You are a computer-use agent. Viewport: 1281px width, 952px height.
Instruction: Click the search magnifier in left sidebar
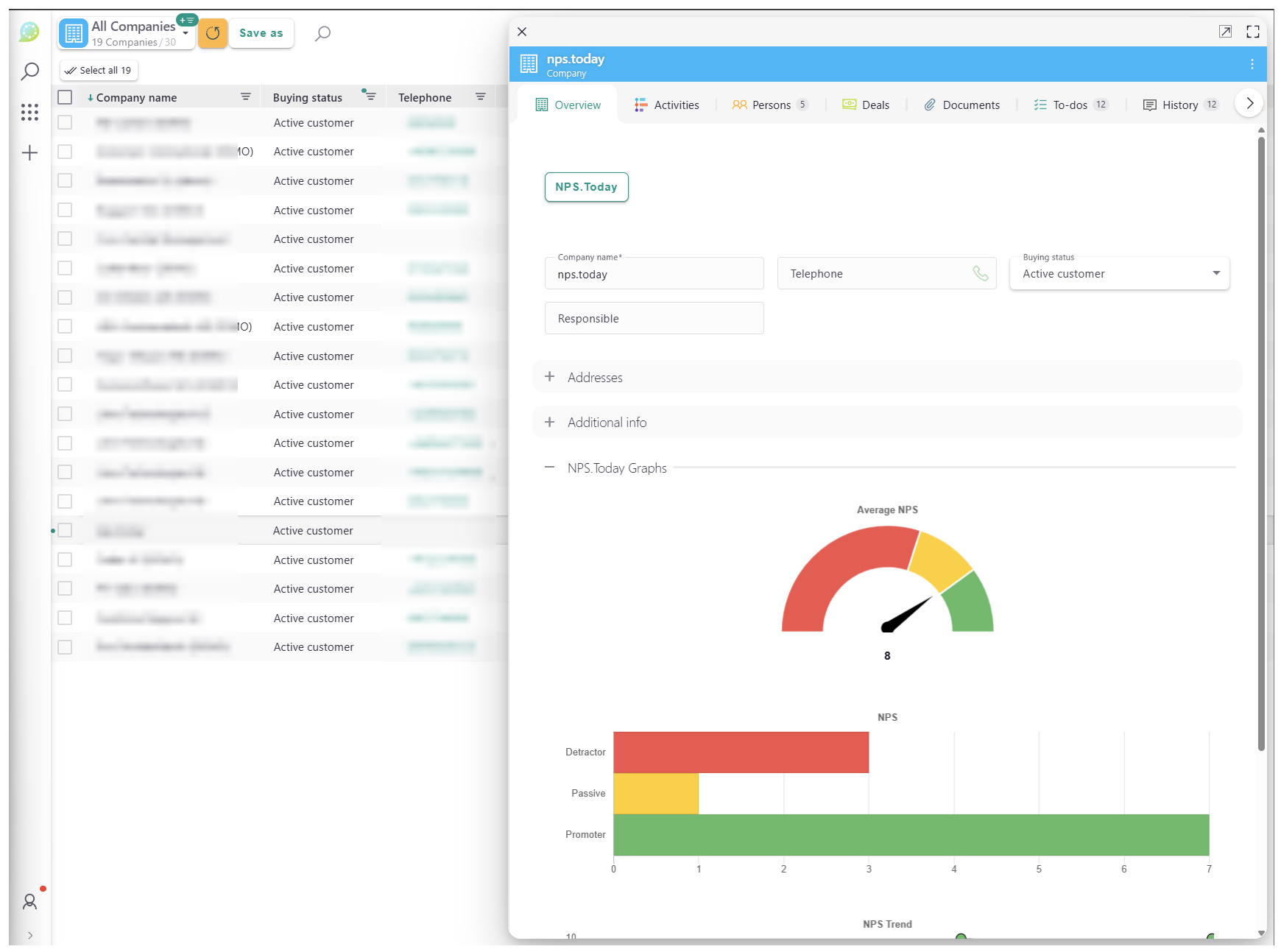click(29, 71)
